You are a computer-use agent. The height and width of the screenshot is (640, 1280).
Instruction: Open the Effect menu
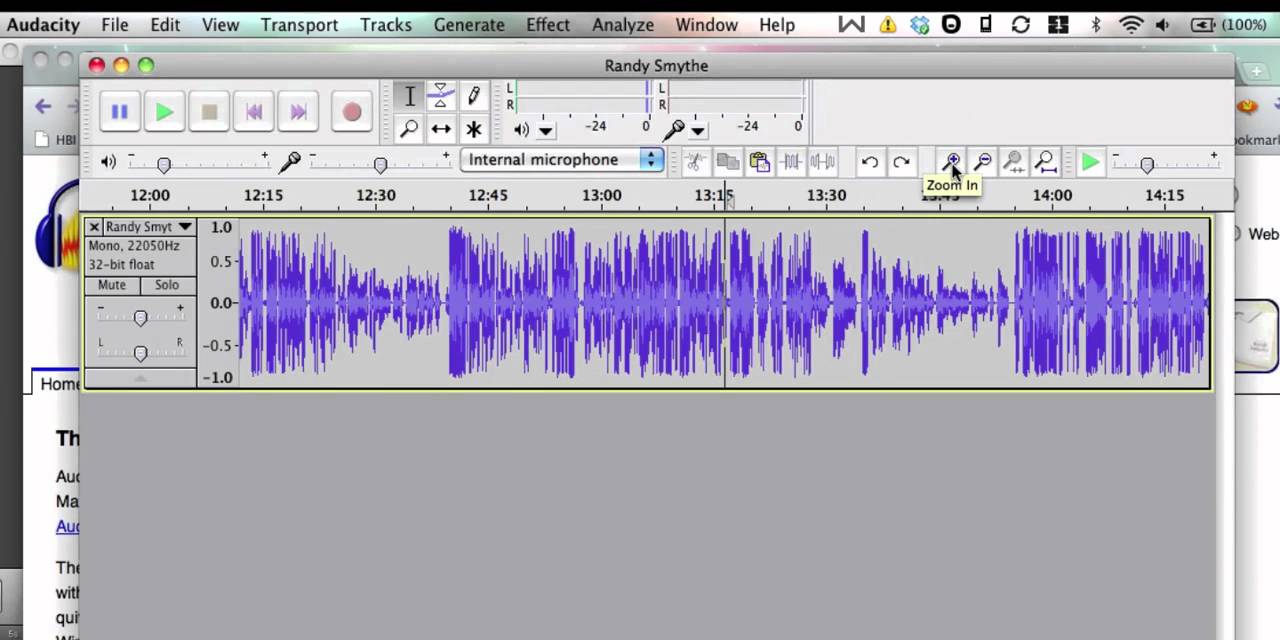click(548, 25)
